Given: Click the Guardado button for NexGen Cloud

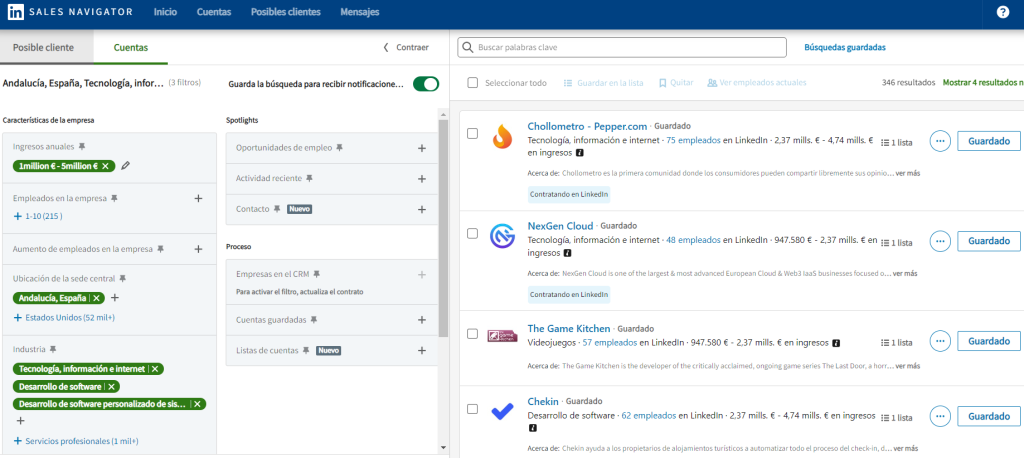Looking at the screenshot, I should [x=989, y=240].
